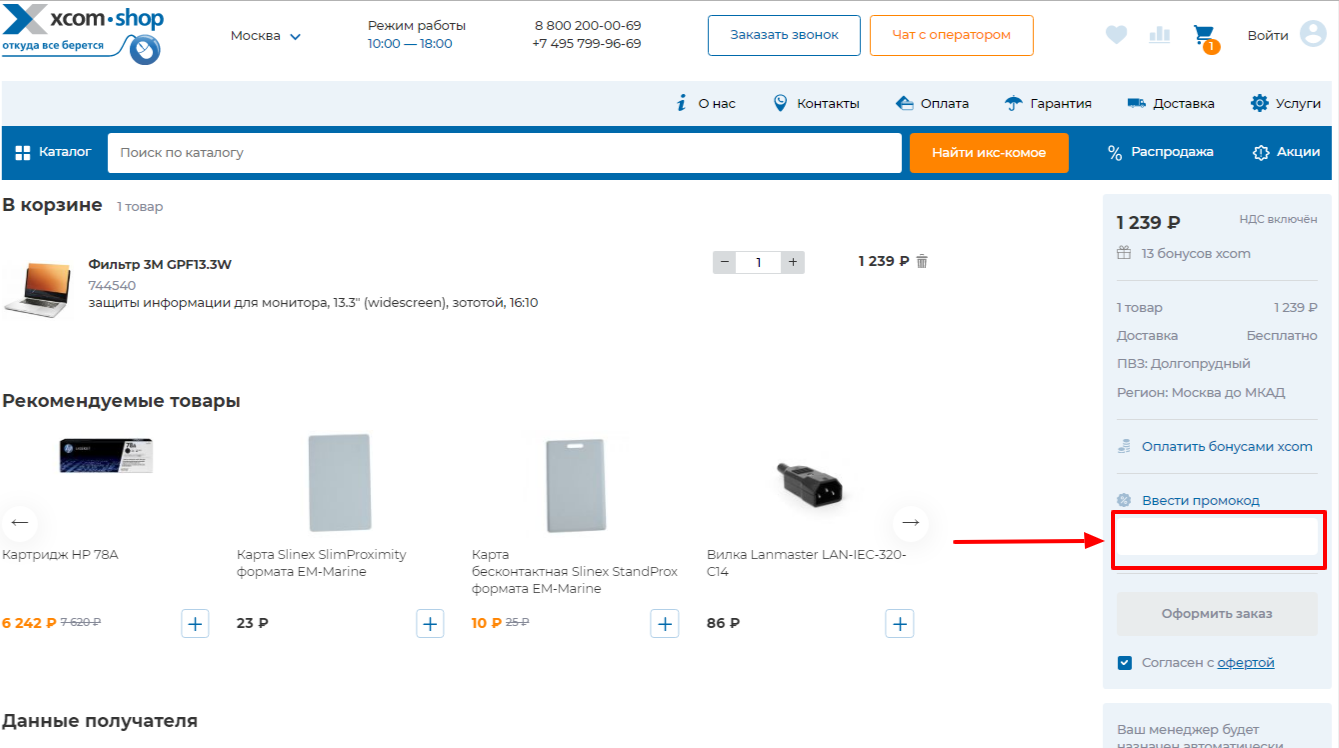Open Чат с оператором

951,35
